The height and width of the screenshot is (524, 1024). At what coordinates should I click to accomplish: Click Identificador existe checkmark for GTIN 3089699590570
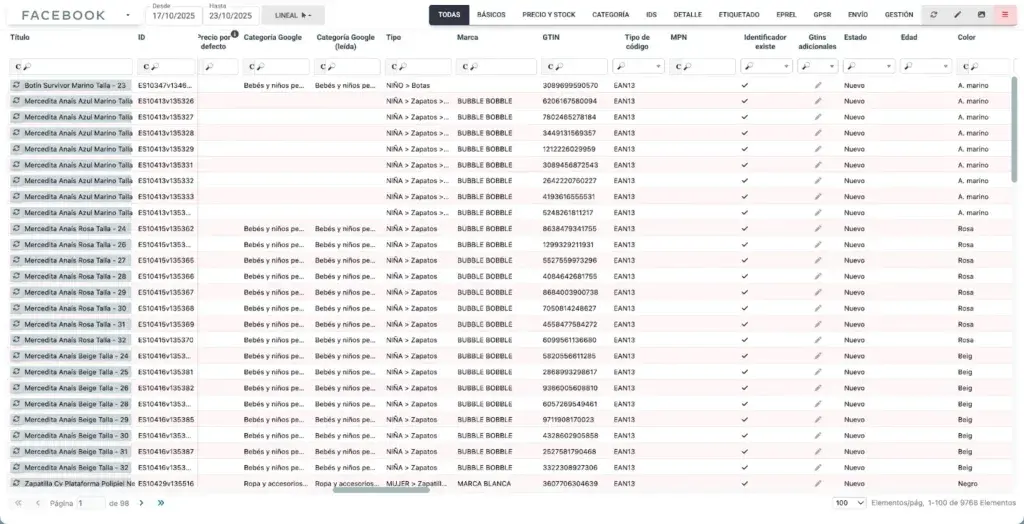tap(745, 86)
